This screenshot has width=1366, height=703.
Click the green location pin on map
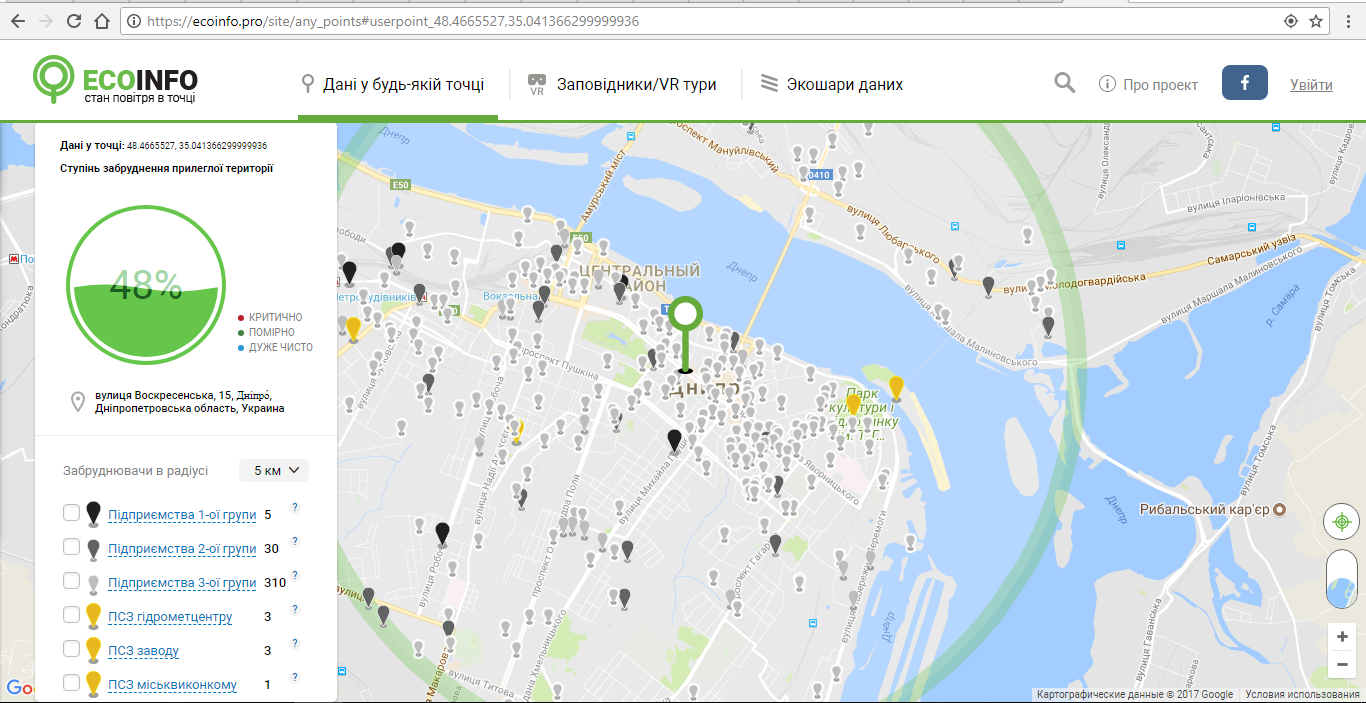[x=685, y=318]
